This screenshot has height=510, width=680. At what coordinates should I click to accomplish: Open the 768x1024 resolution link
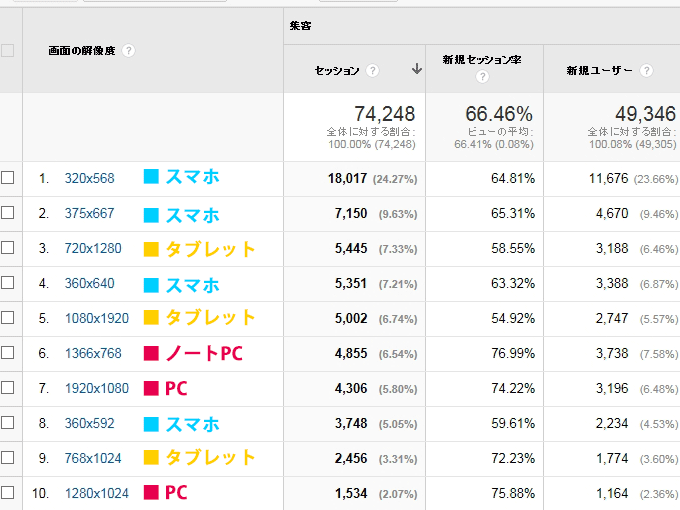pos(93,458)
